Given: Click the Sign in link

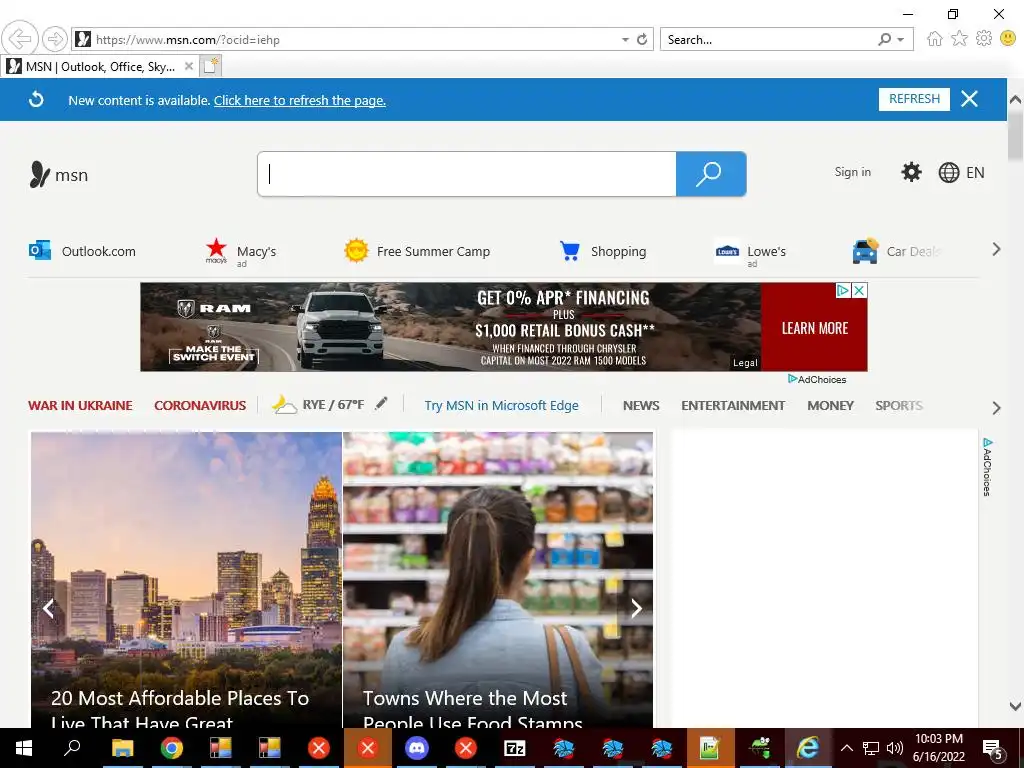Looking at the screenshot, I should 852,172.
